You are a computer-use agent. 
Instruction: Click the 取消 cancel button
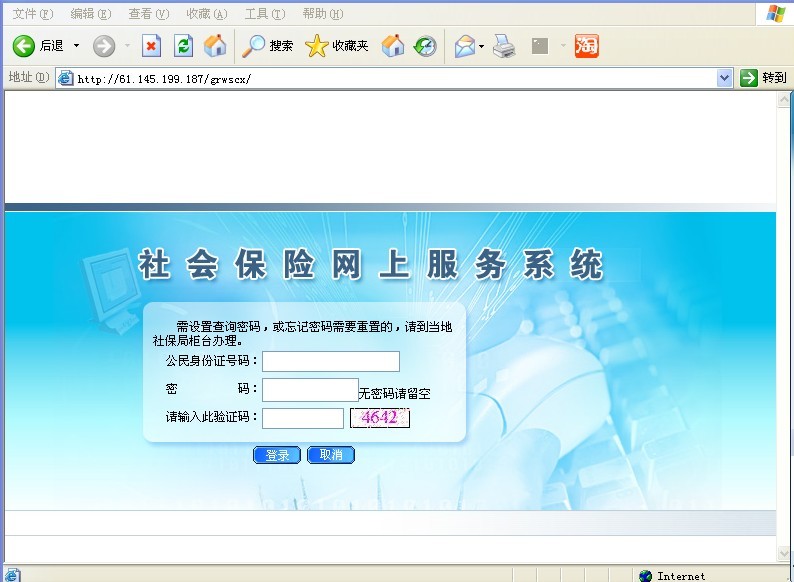331,455
